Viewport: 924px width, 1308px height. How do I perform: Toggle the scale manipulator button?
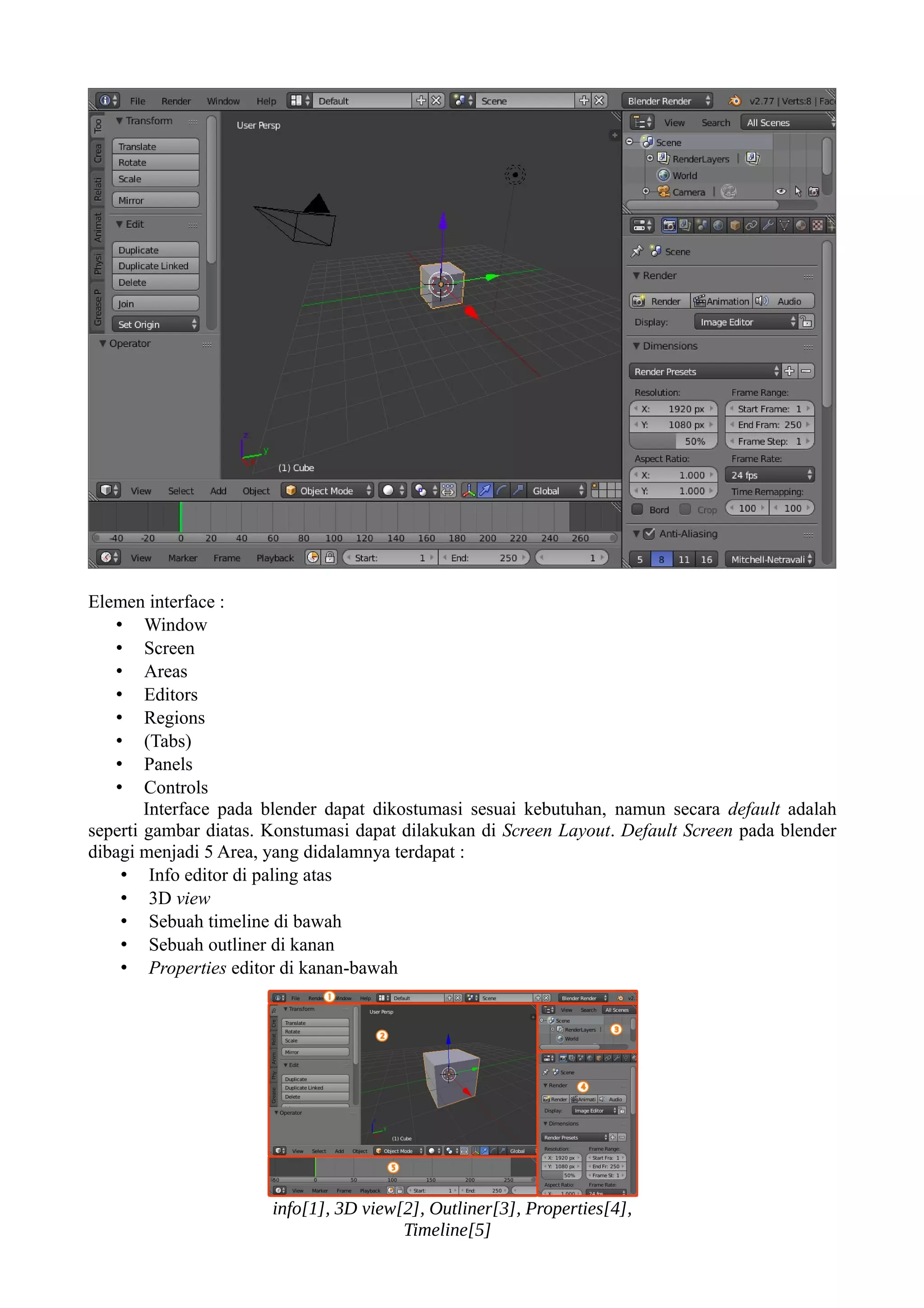[x=518, y=490]
